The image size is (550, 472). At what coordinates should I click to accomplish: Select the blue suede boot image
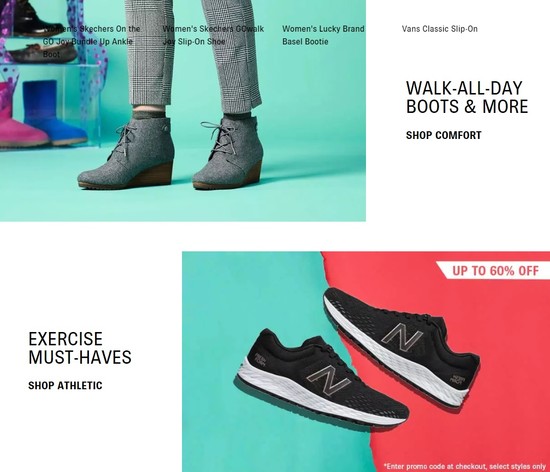tap(53, 112)
